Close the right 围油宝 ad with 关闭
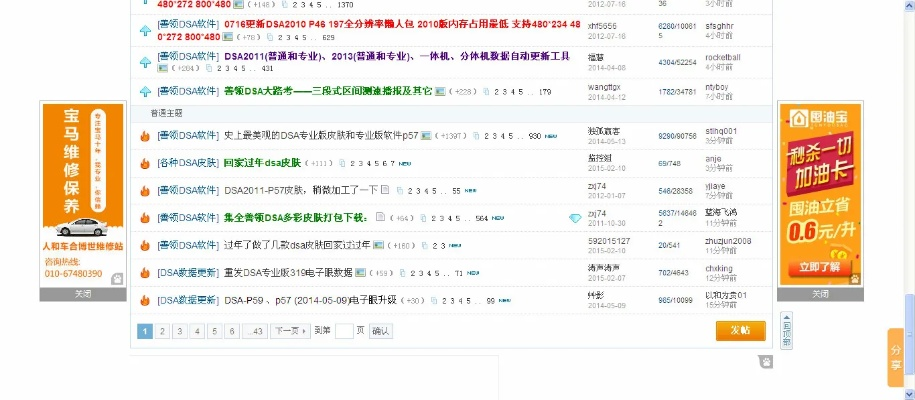Viewport: 915px width, 400px height. (820, 294)
